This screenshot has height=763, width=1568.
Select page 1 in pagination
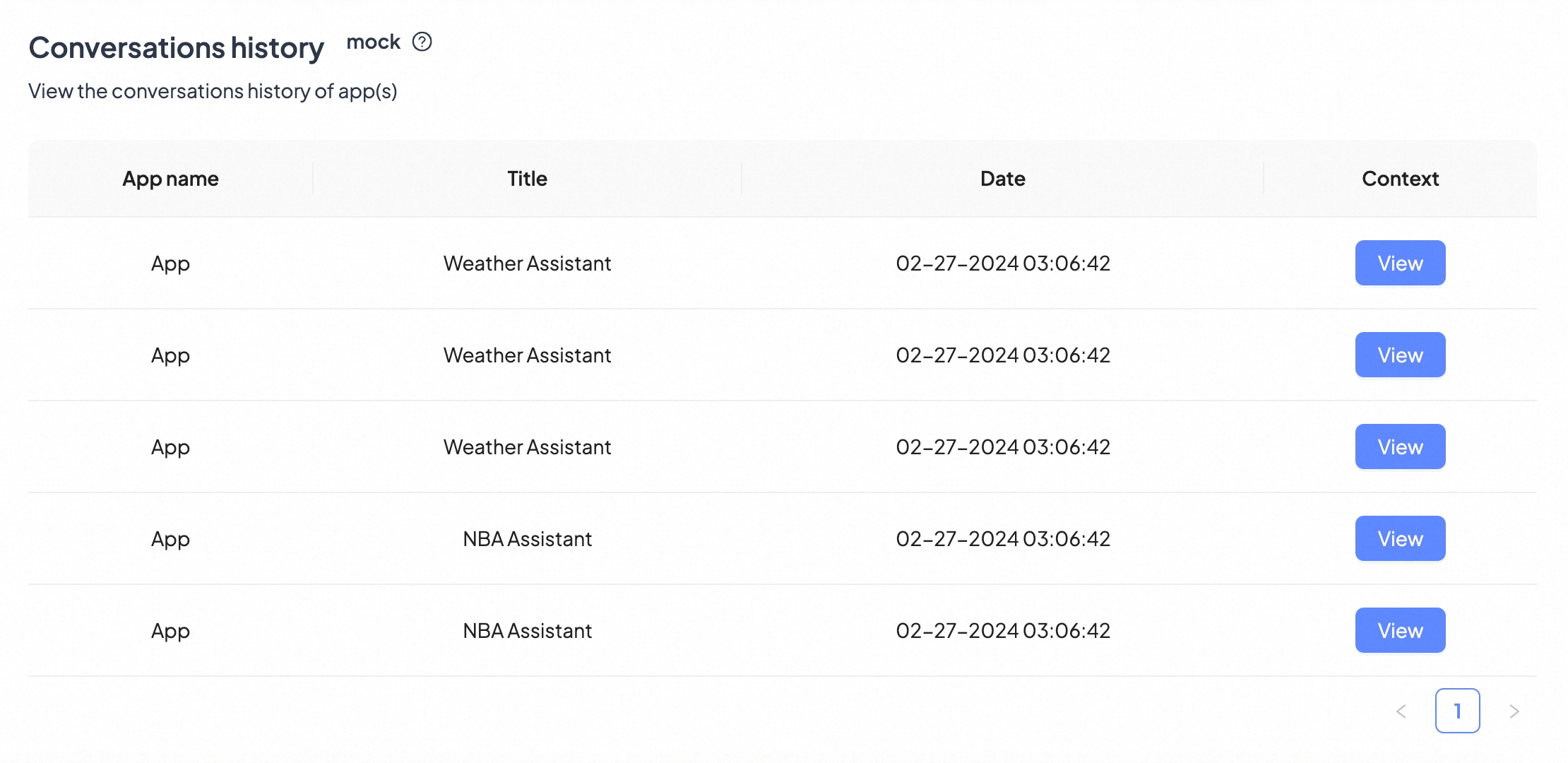point(1457,711)
